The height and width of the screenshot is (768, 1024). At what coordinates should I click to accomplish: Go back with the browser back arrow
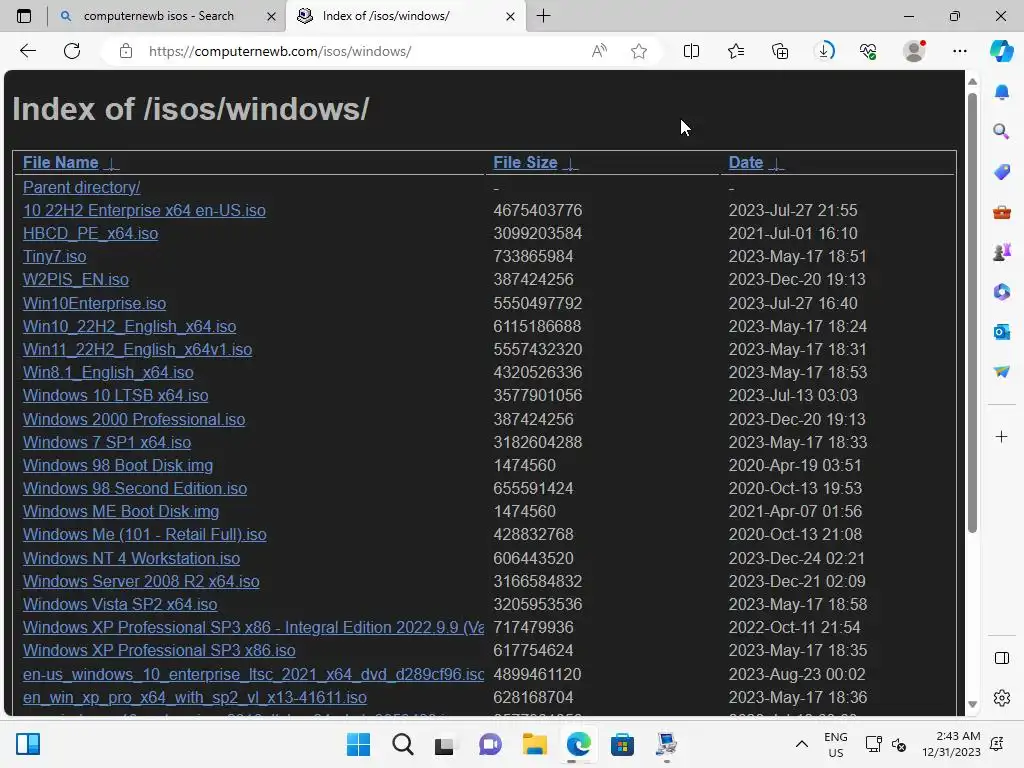(x=27, y=51)
